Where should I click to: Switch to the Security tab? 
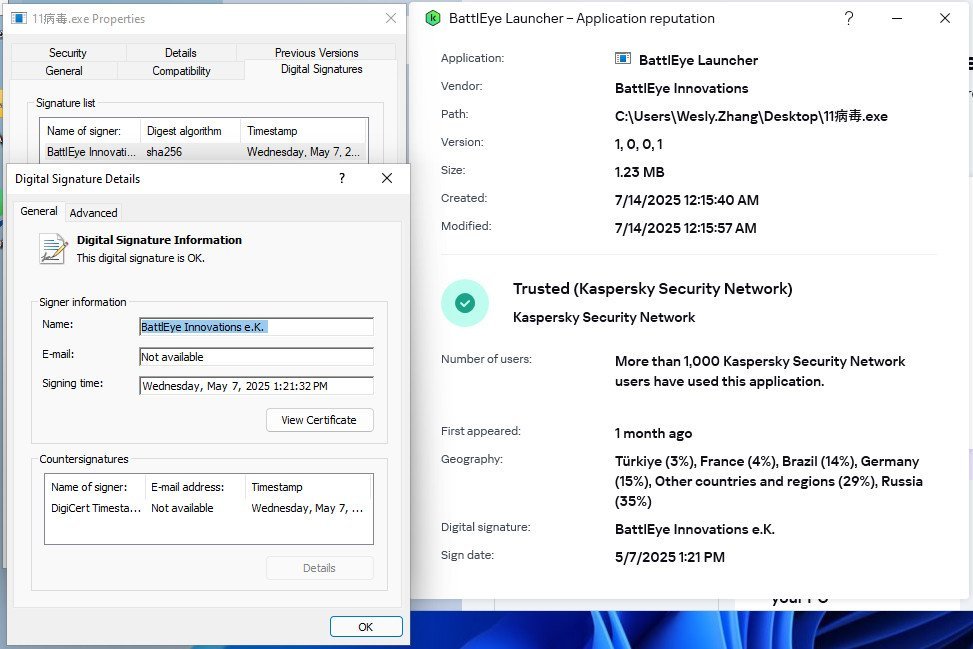[x=68, y=53]
